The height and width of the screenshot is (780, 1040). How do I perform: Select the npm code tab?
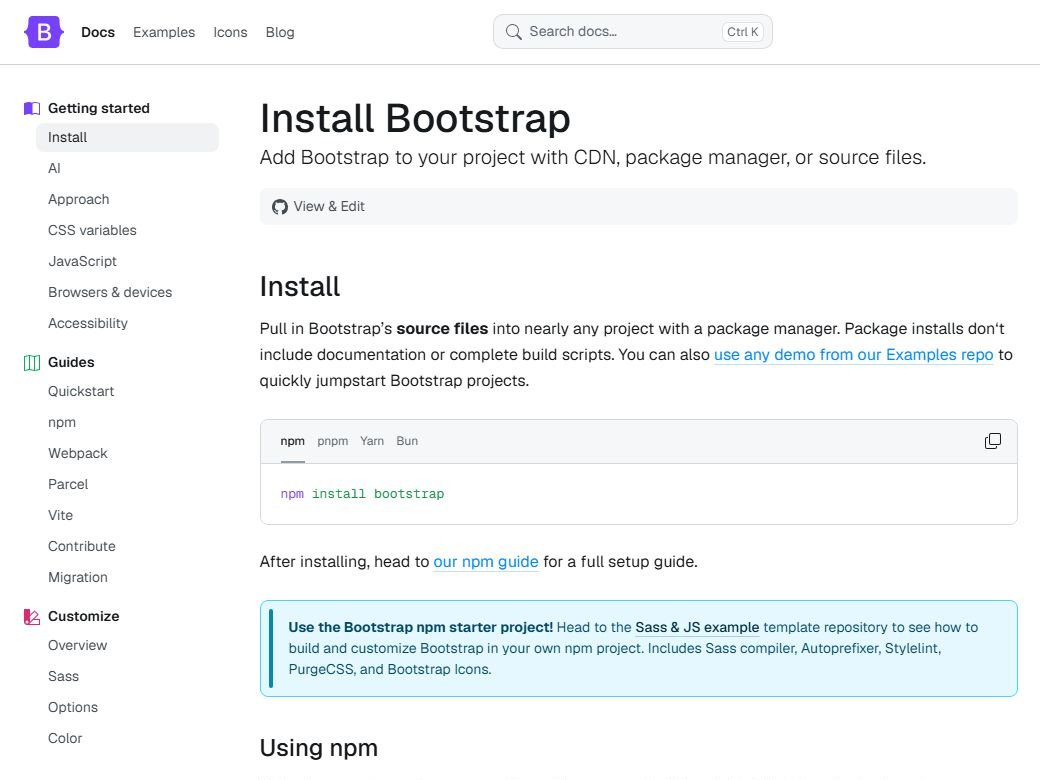point(292,441)
